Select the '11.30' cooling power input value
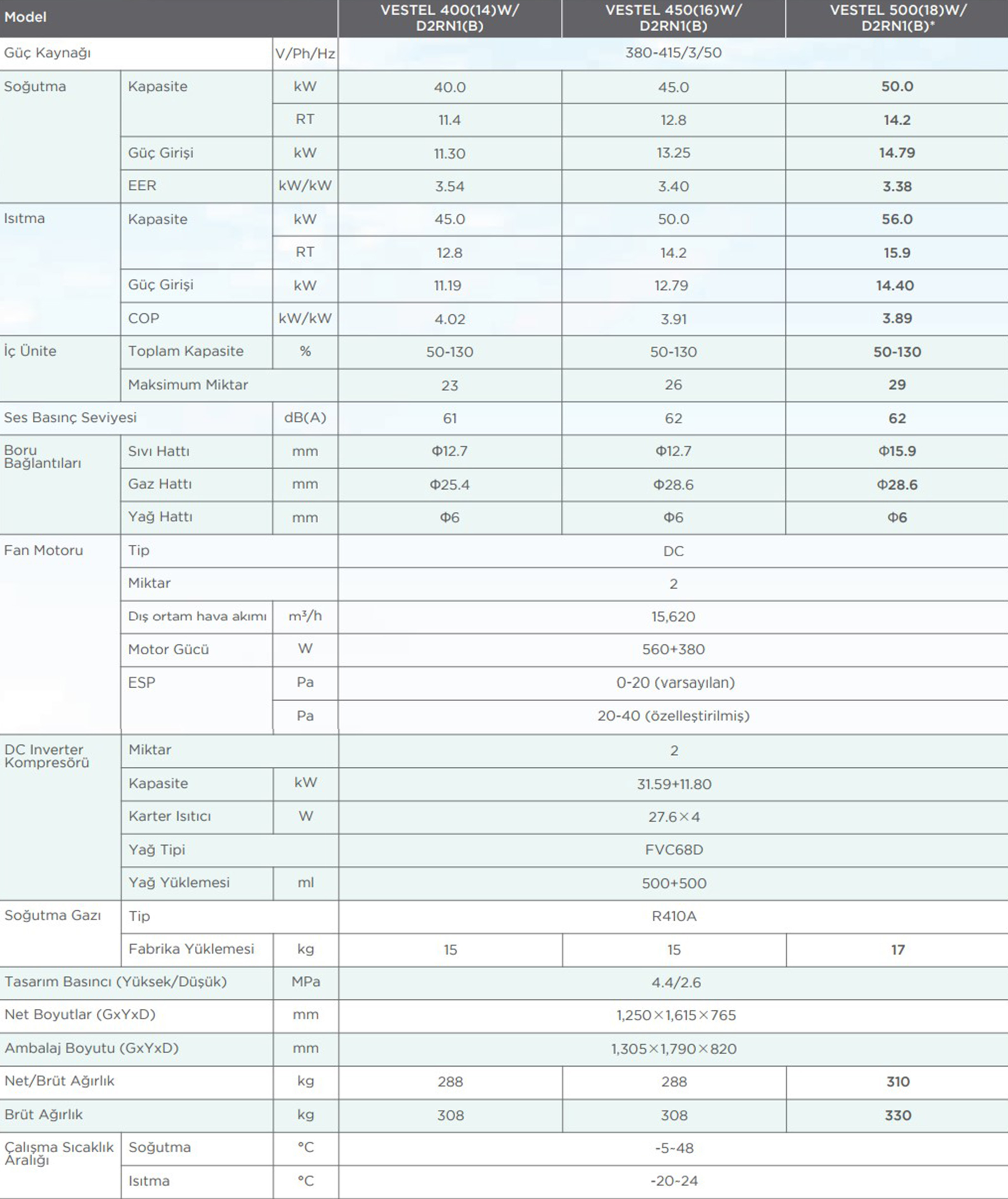The height and width of the screenshot is (1199, 1008). tap(450, 154)
